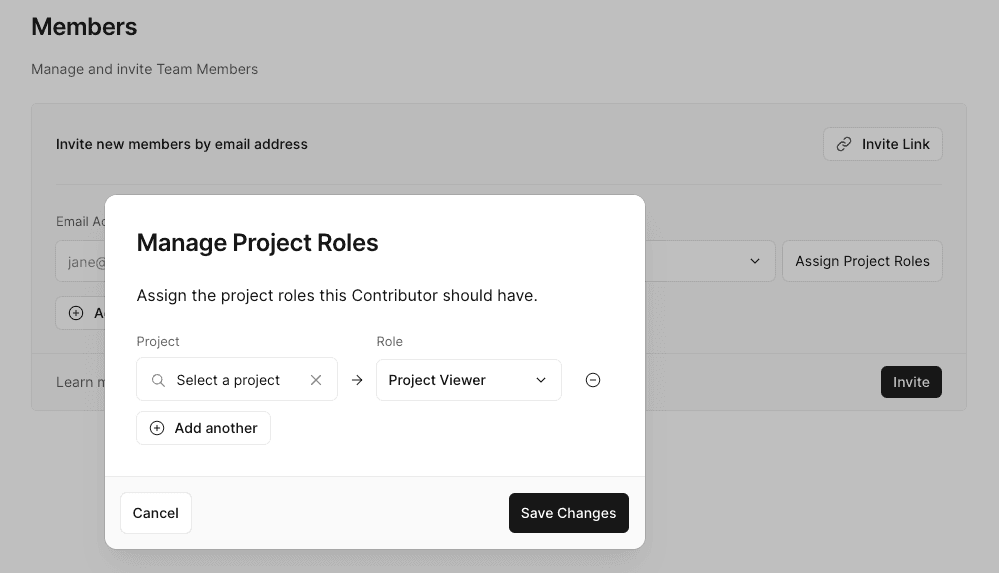Cancel the Manage Project Roles dialog
The height and width of the screenshot is (573, 999).
click(156, 513)
